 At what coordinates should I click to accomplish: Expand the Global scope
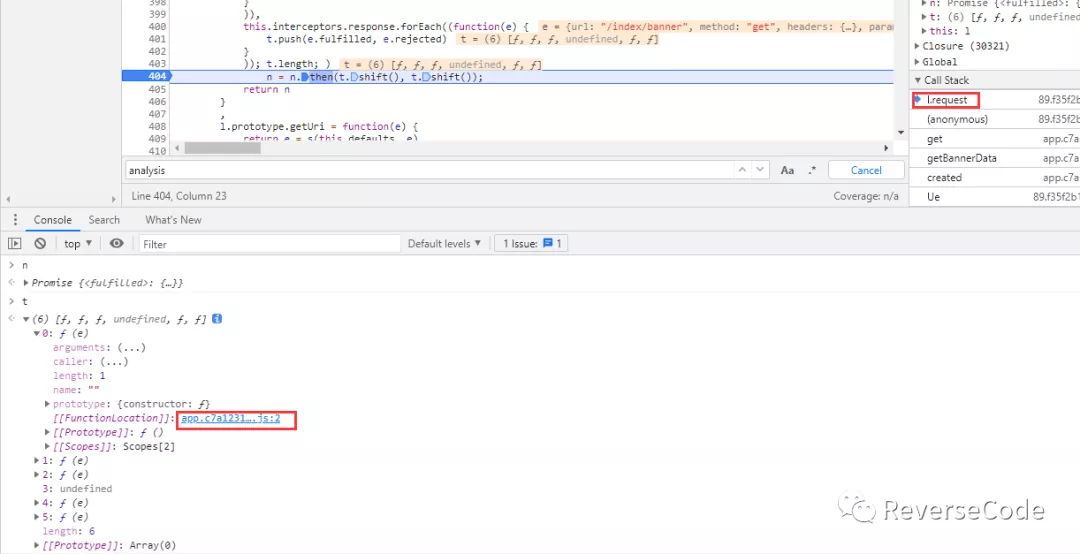(917, 62)
